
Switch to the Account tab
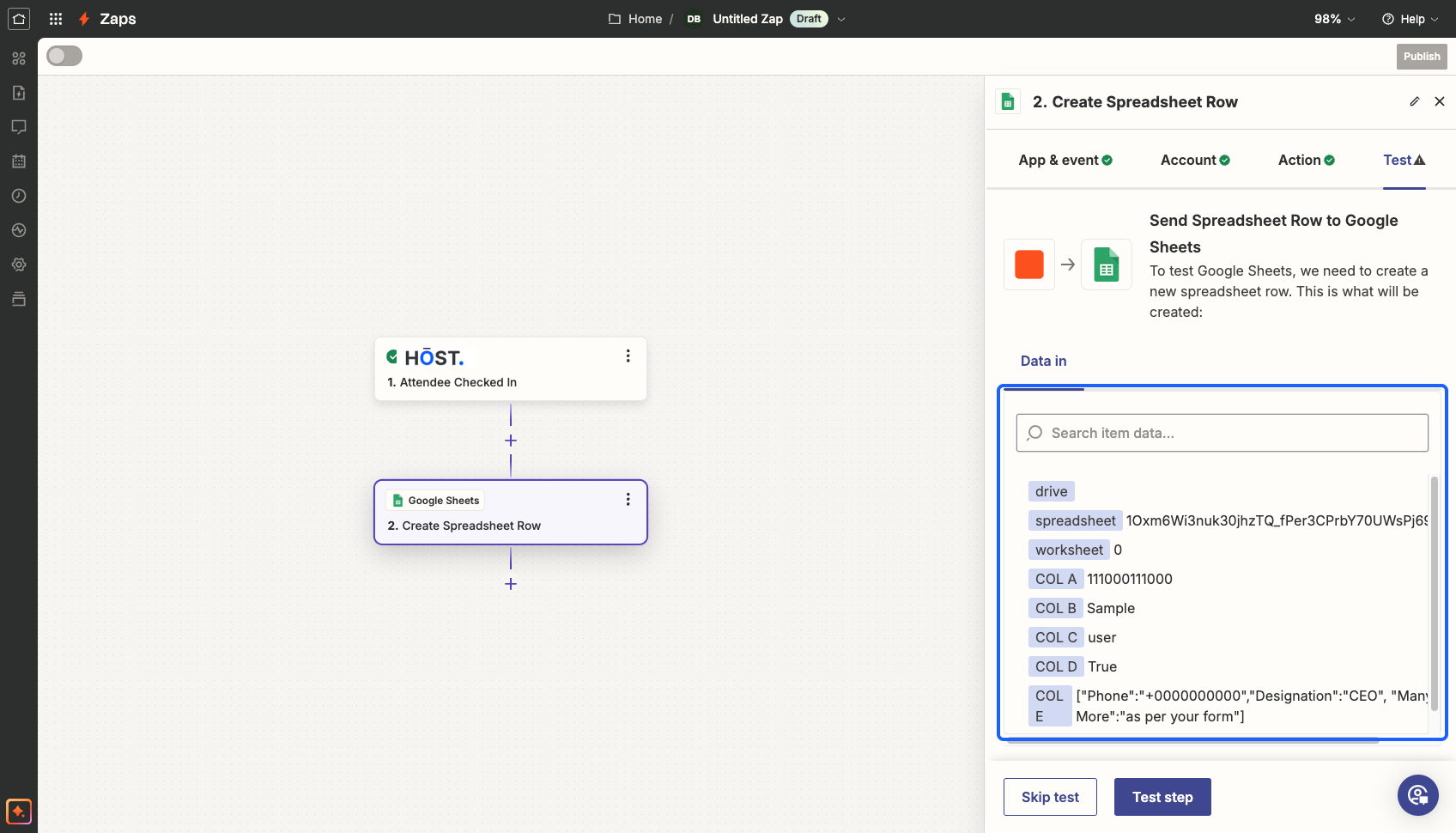(x=1195, y=160)
